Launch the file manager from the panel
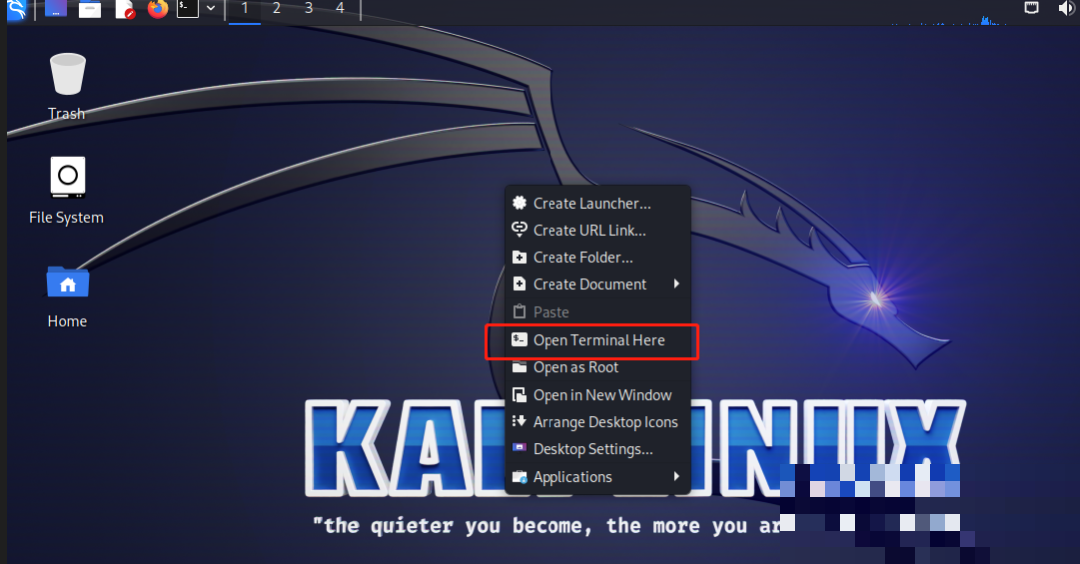This screenshot has width=1080, height=564. 90,10
